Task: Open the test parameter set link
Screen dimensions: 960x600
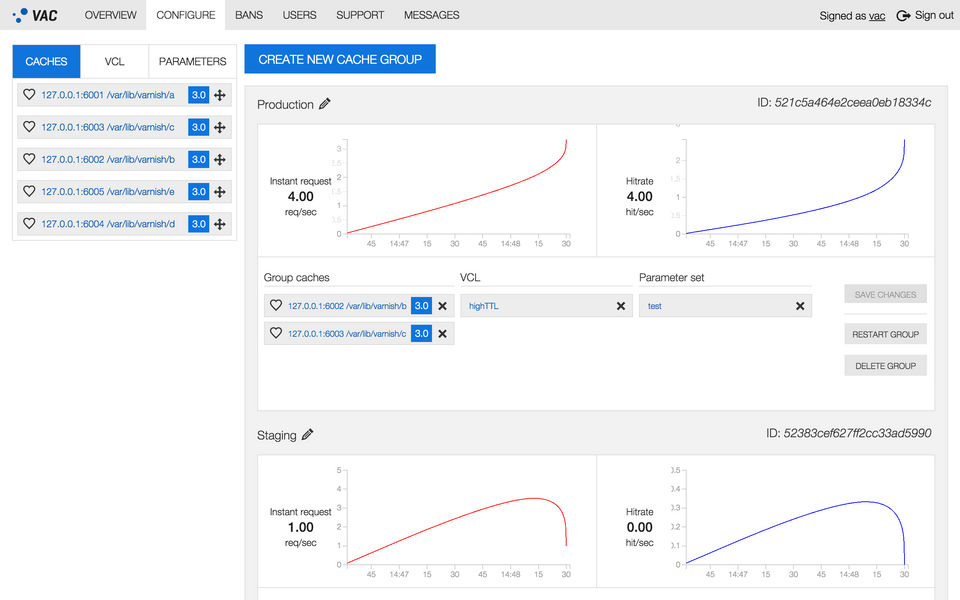Action: pos(654,306)
